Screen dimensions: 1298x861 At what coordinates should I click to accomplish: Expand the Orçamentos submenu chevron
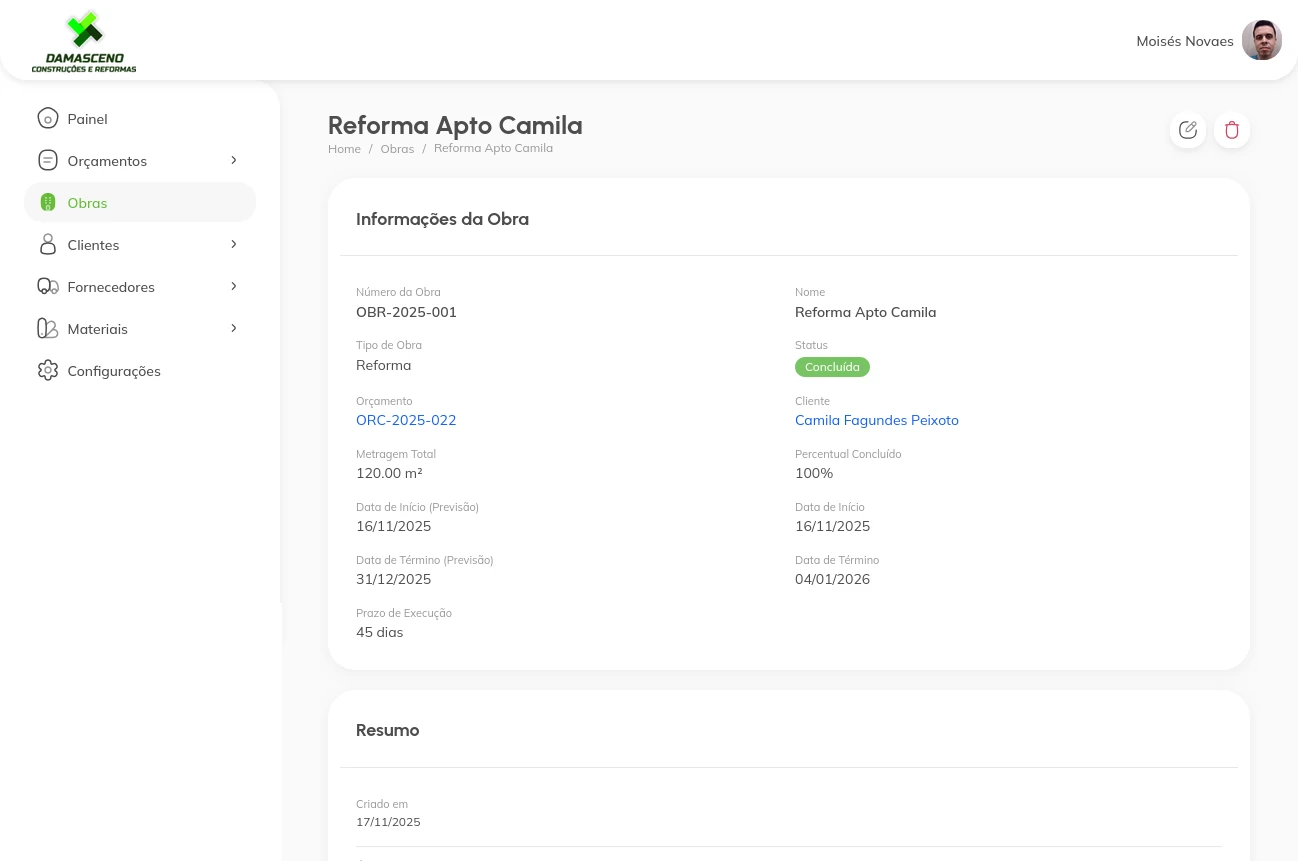tap(234, 160)
